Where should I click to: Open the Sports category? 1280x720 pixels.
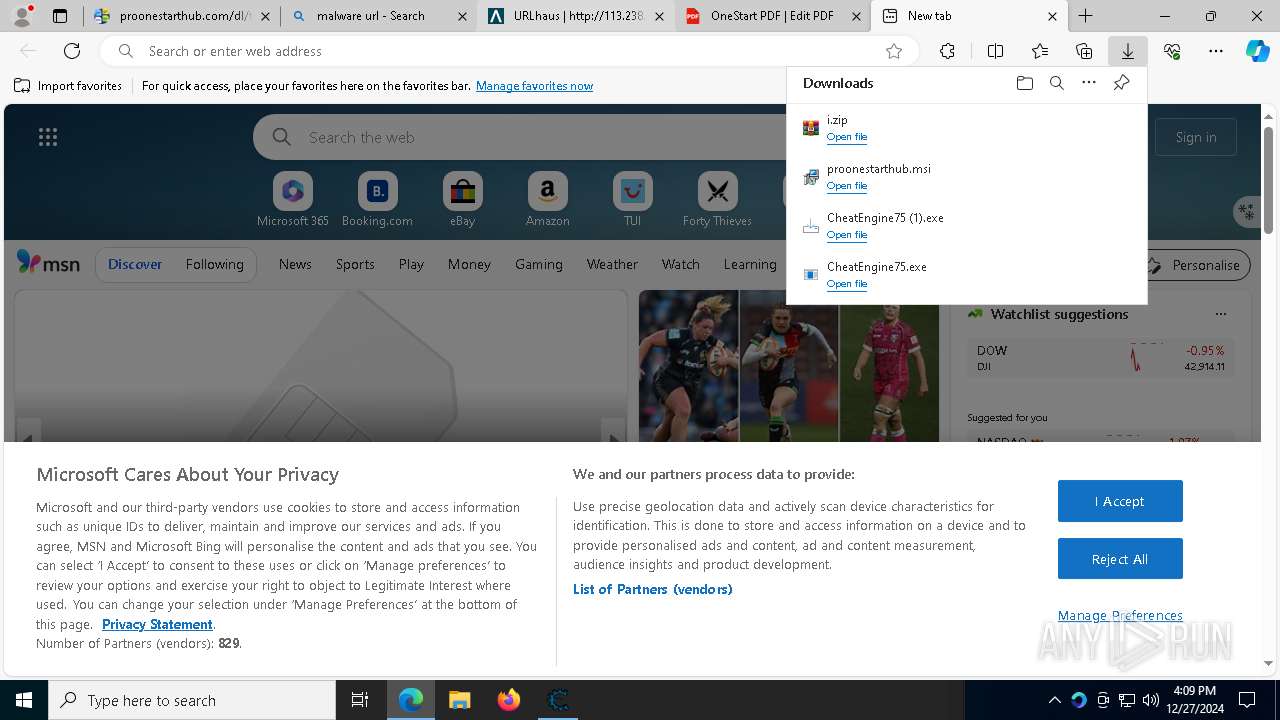(355, 264)
